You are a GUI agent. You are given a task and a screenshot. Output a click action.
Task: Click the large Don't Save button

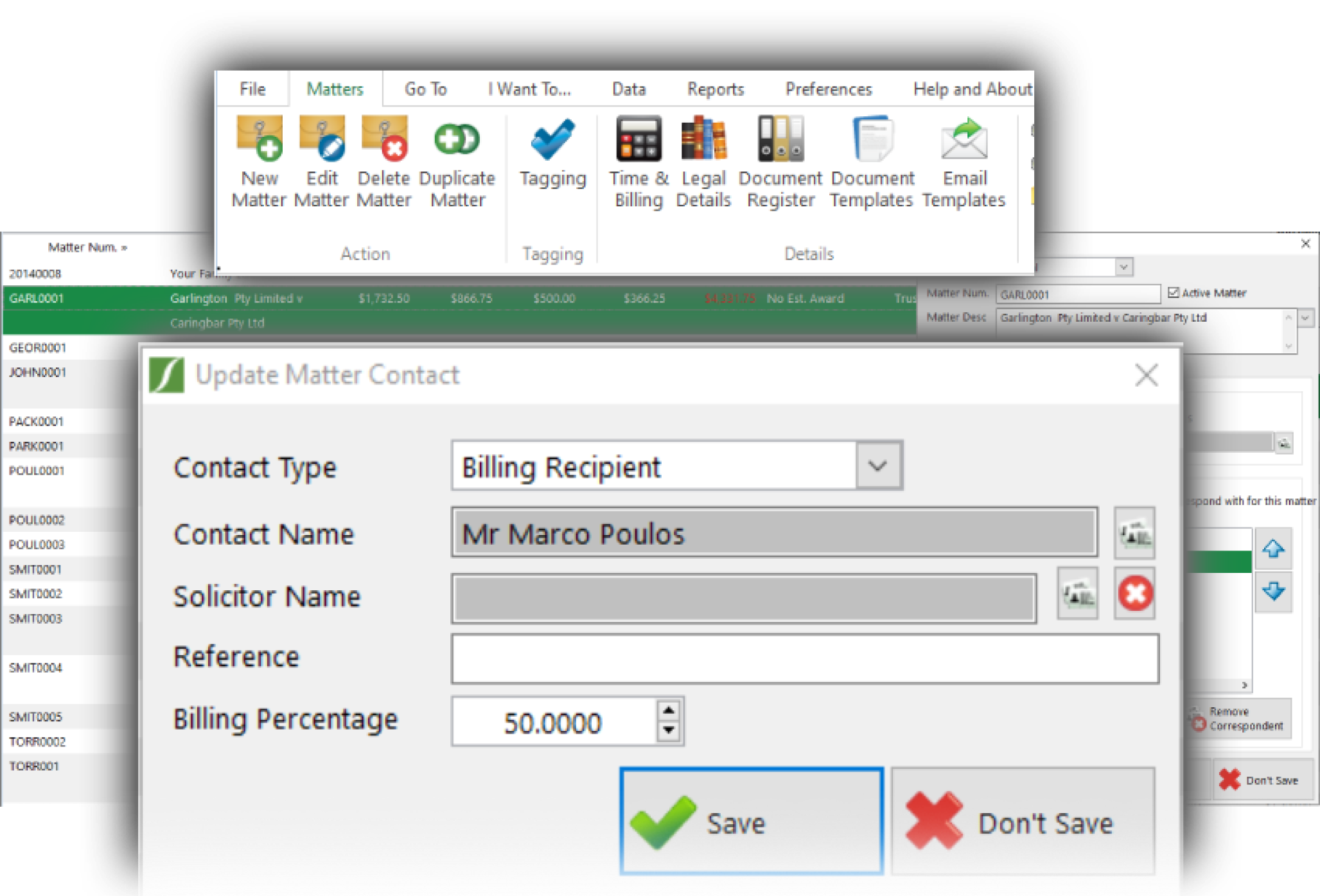pos(1023,821)
